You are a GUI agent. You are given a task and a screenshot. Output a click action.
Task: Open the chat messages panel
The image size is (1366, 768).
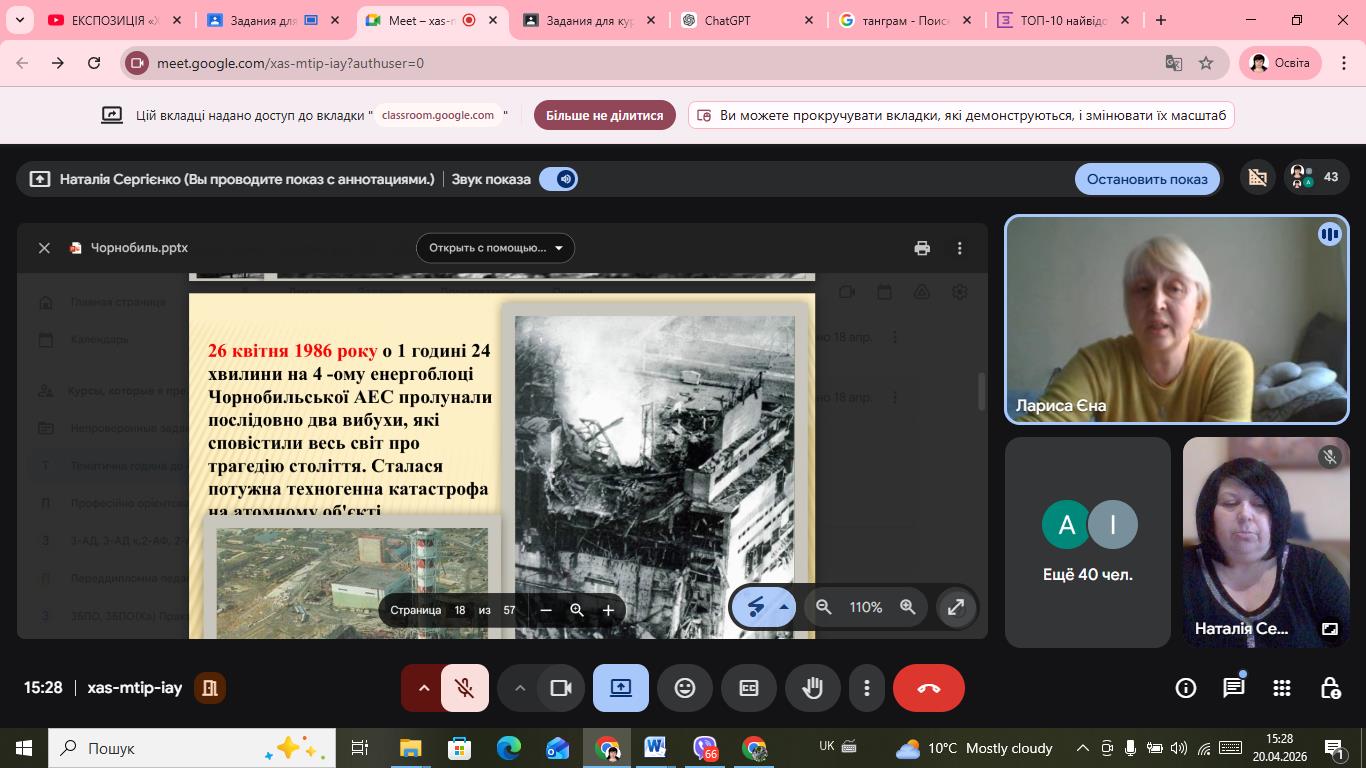(1234, 688)
